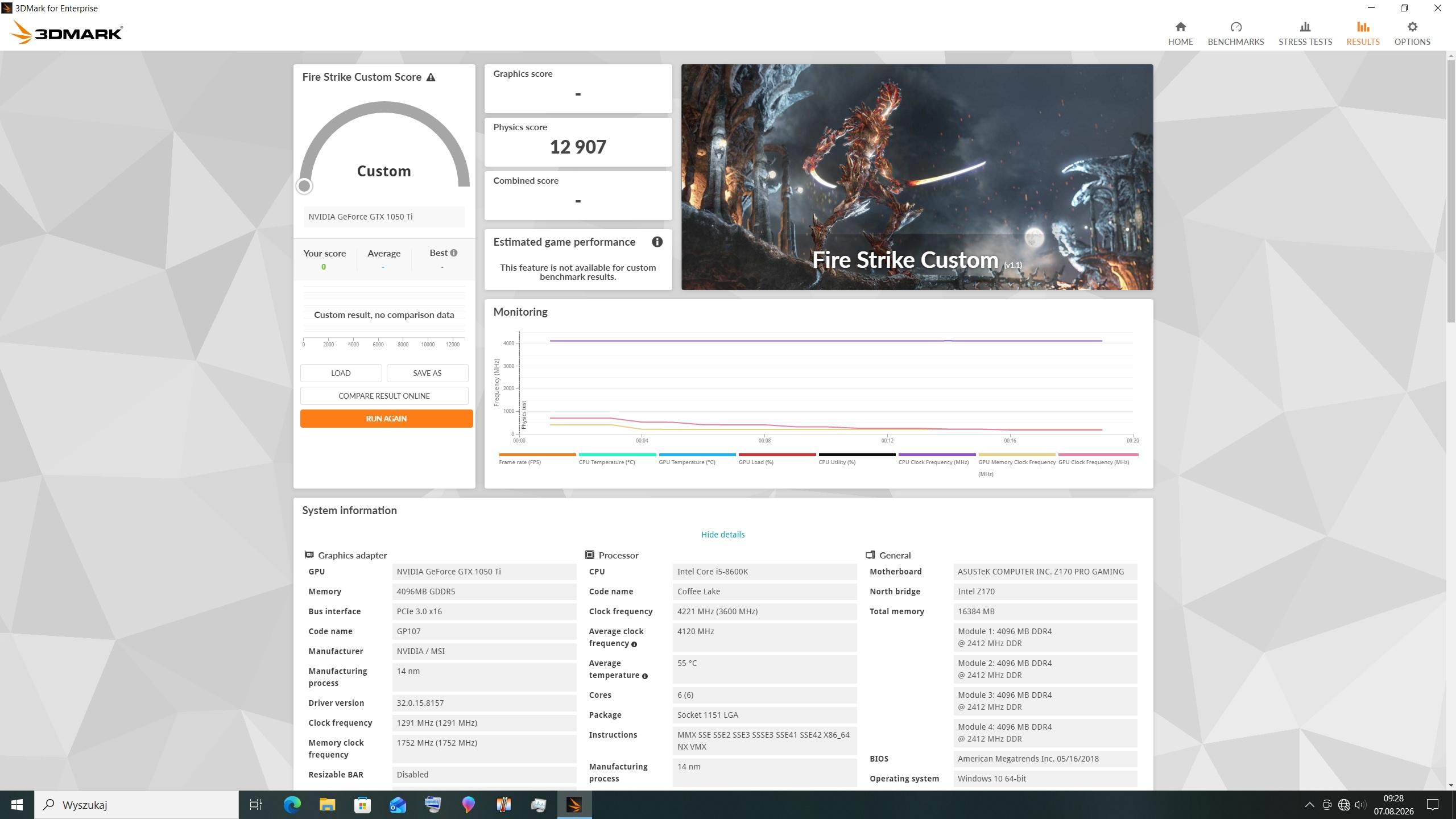Go to the HOME tab

[1180, 34]
